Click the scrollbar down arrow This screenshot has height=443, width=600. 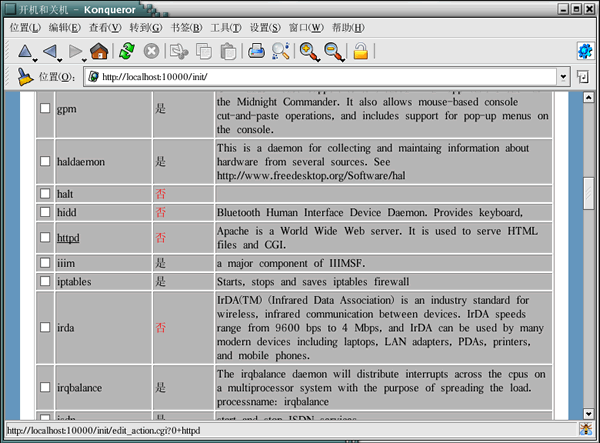click(x=588, y=414)
